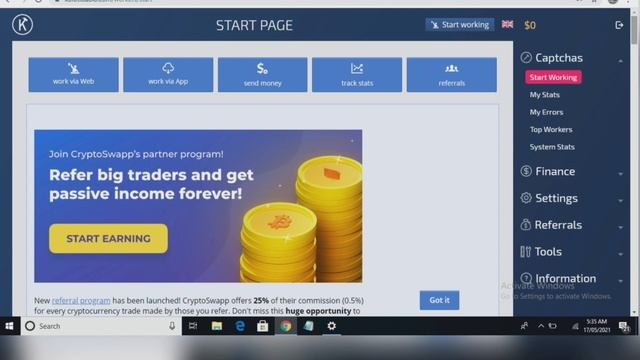The image size is (640, 360).
Task: Open My Errors in the sidebar
Action: coord(546,112)
